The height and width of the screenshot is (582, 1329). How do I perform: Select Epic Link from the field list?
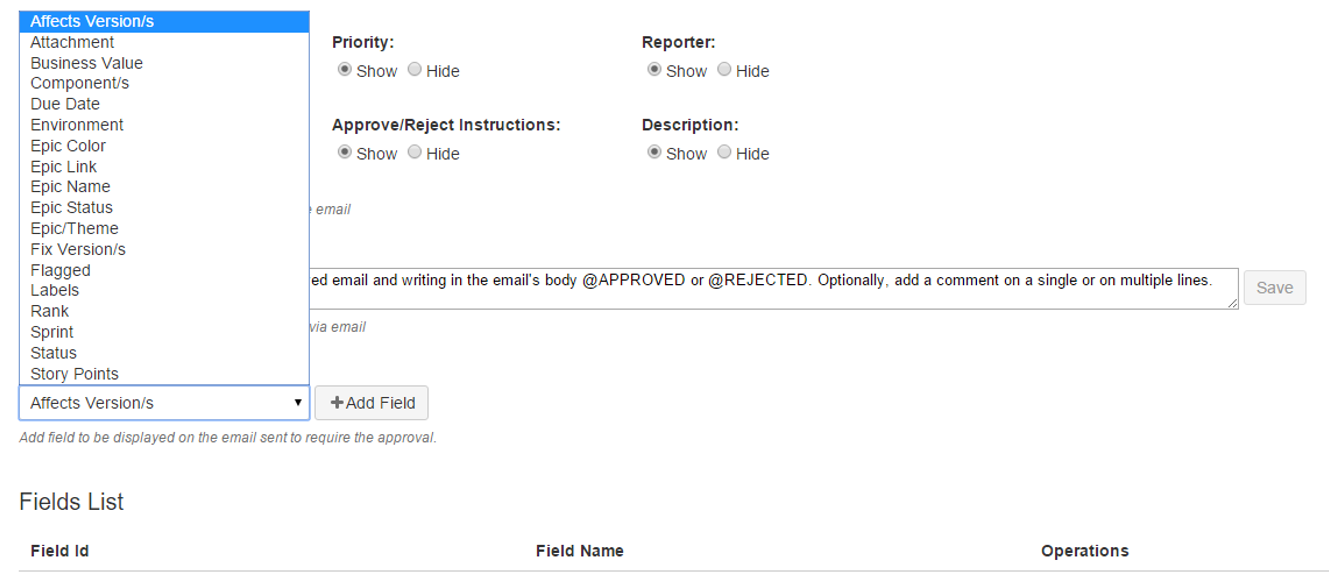(x=164, y=166)
